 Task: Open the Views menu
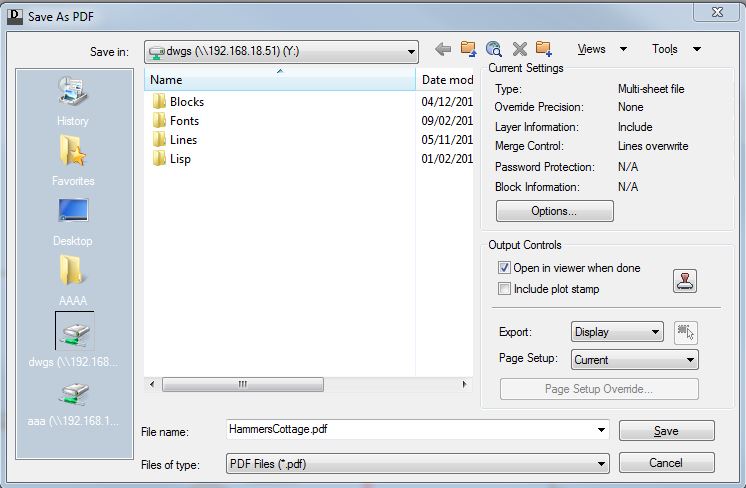602,49
